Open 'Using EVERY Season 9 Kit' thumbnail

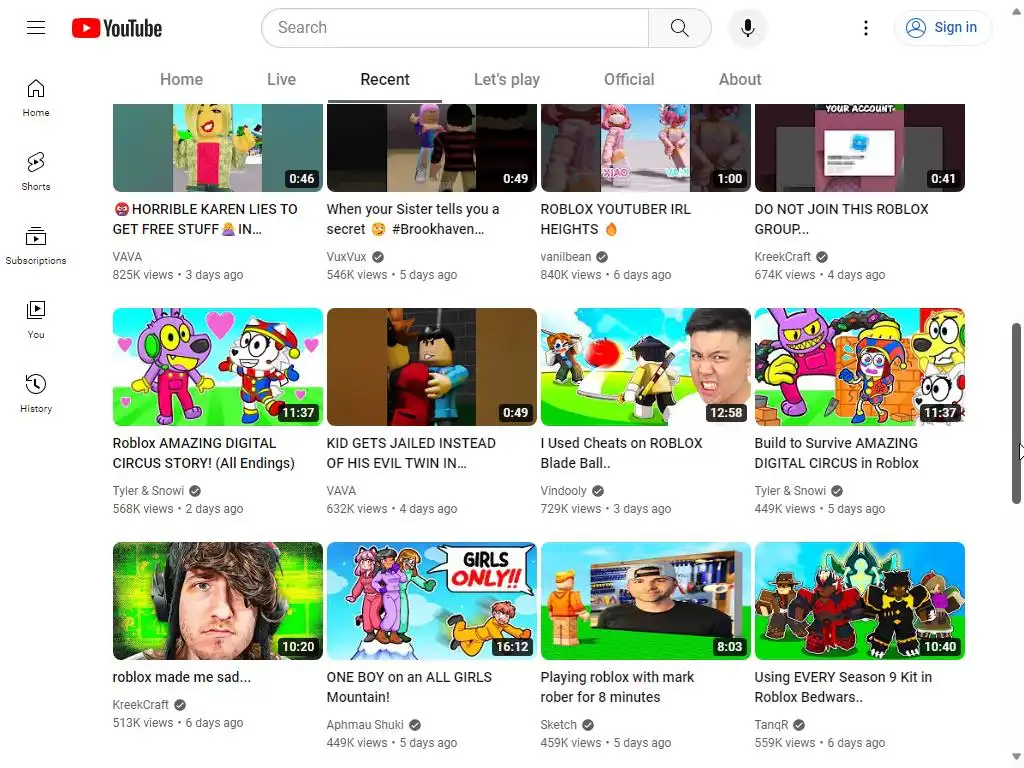859,601
